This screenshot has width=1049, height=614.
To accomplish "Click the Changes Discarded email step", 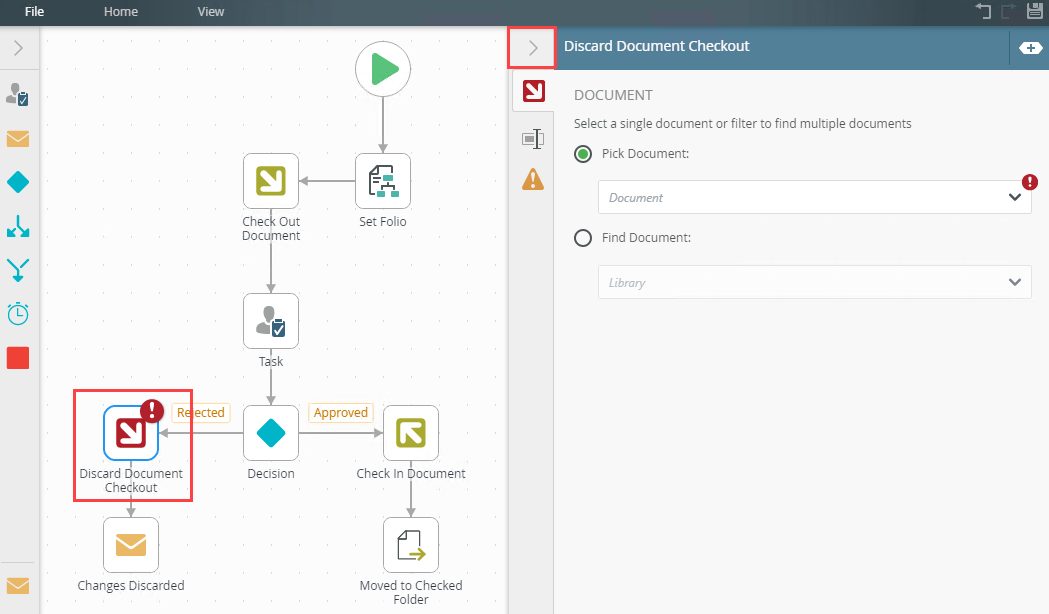I will [131, 545].
